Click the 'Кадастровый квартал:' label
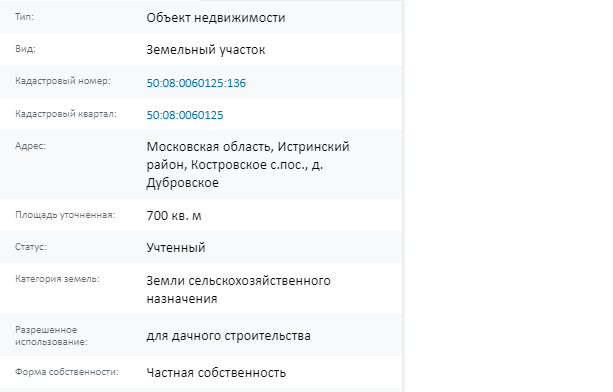The image size is (613, 392). 66,114
